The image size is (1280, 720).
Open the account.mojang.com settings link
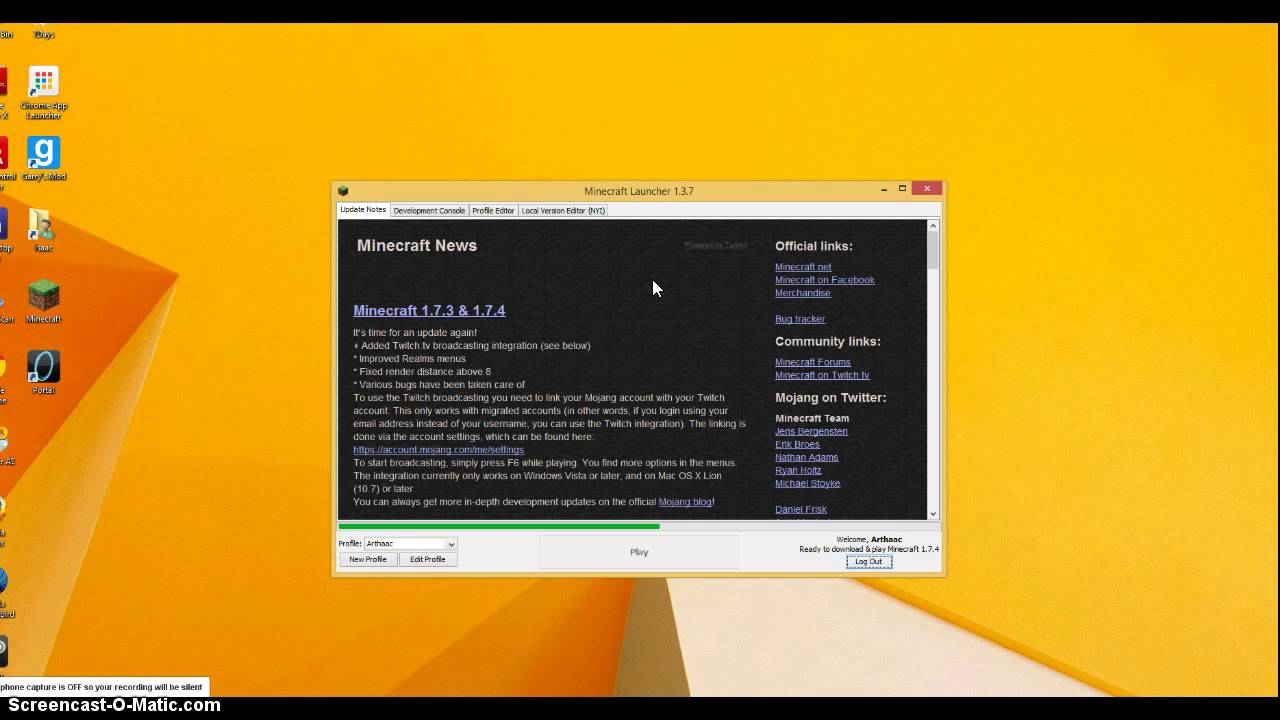click(x=438, y=450)
